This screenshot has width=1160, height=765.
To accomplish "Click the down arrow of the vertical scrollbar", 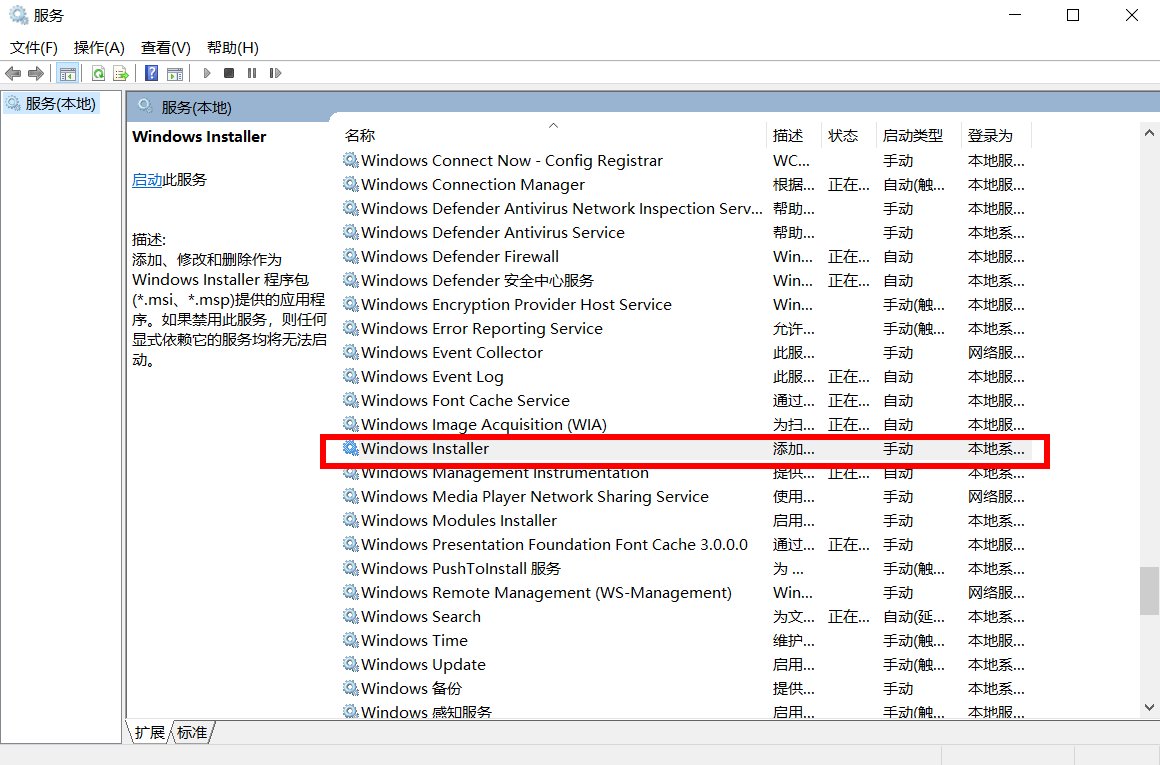I will click(1149, 707).
